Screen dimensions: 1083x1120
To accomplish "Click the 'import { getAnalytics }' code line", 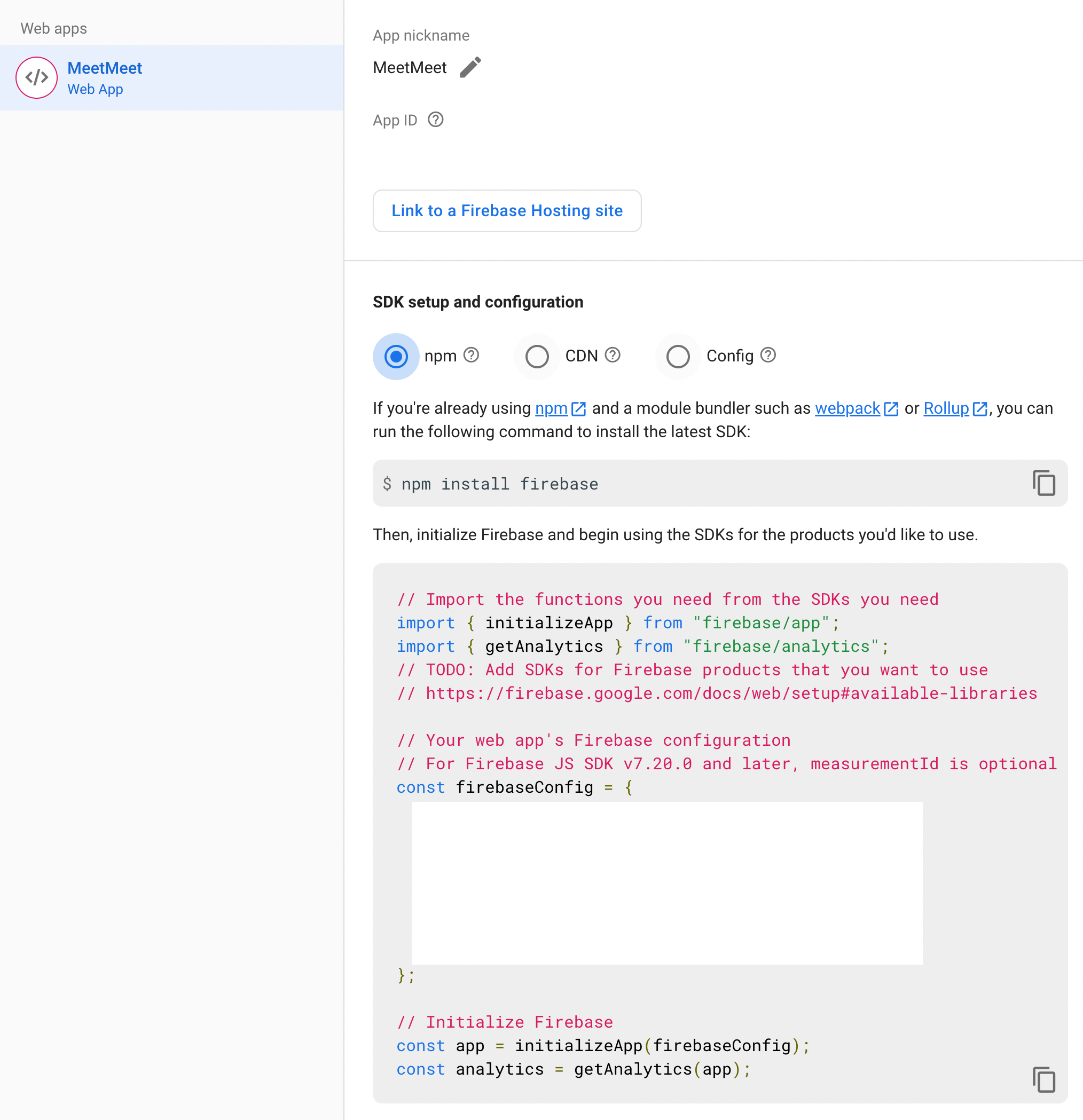I will (643, 646).
